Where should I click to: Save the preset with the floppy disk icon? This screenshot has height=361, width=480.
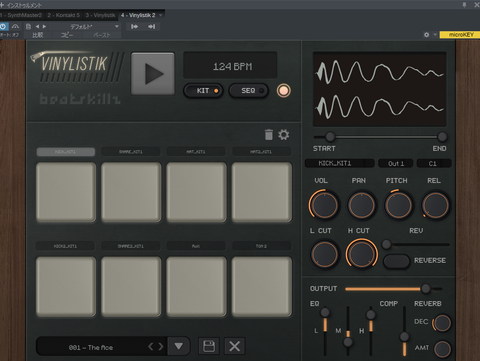pos(209,346)
